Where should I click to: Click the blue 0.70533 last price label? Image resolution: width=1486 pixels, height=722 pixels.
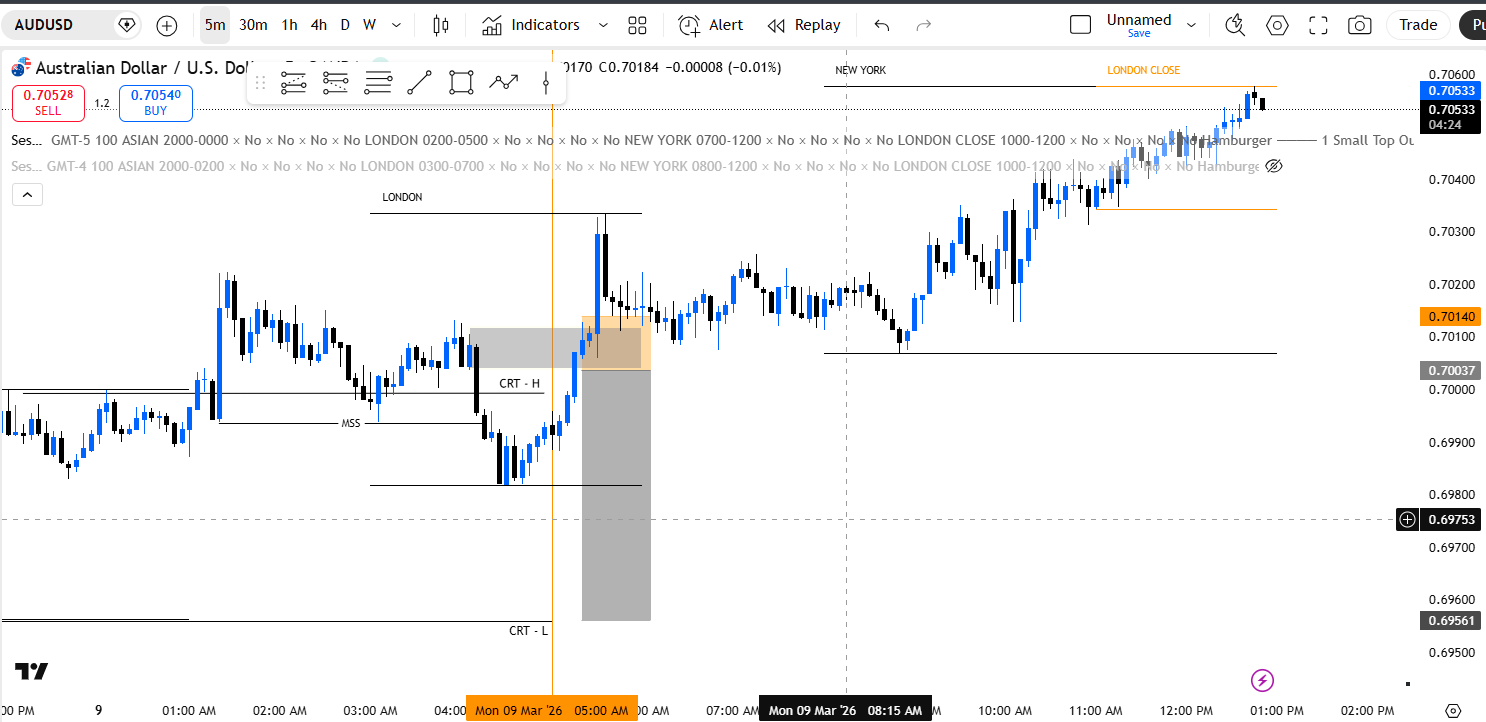(1451, 91)
